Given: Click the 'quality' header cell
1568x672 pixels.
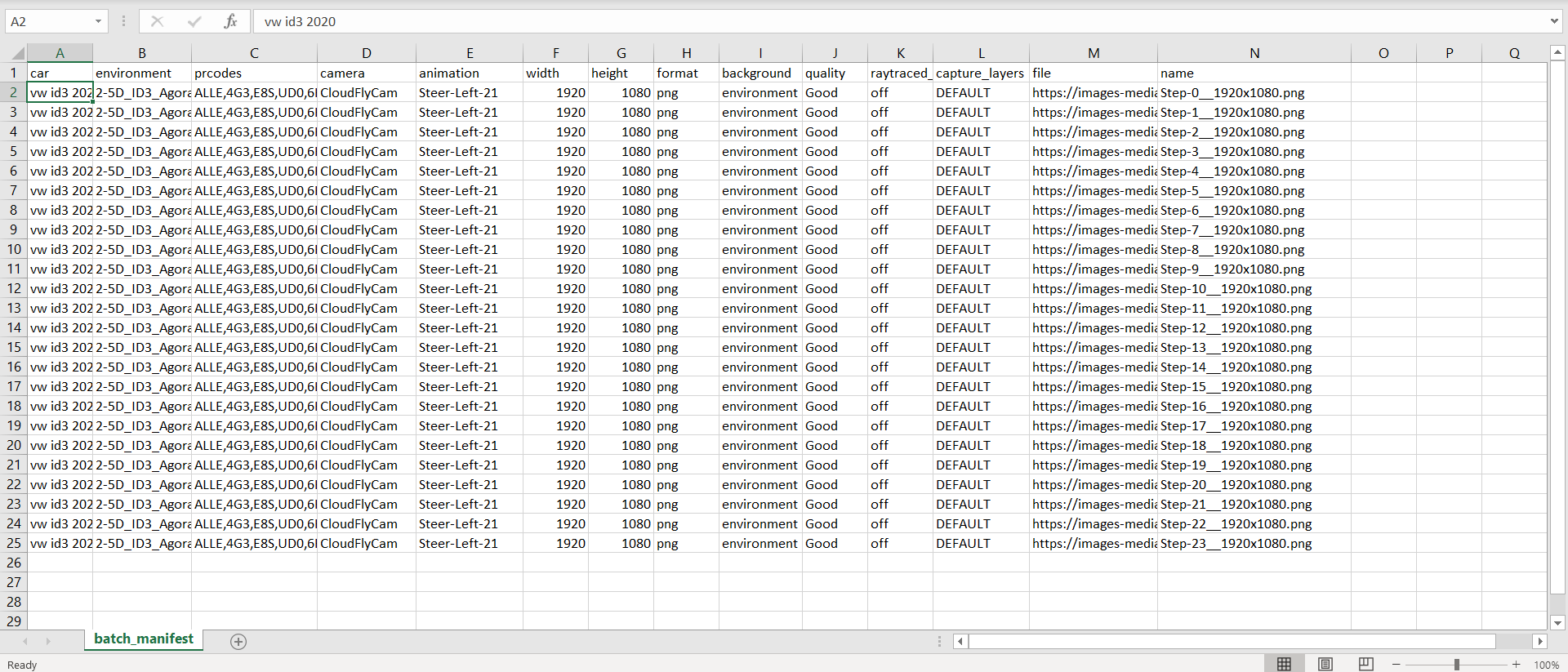Looking at the screenshot, I should click(x=835, y=73).
